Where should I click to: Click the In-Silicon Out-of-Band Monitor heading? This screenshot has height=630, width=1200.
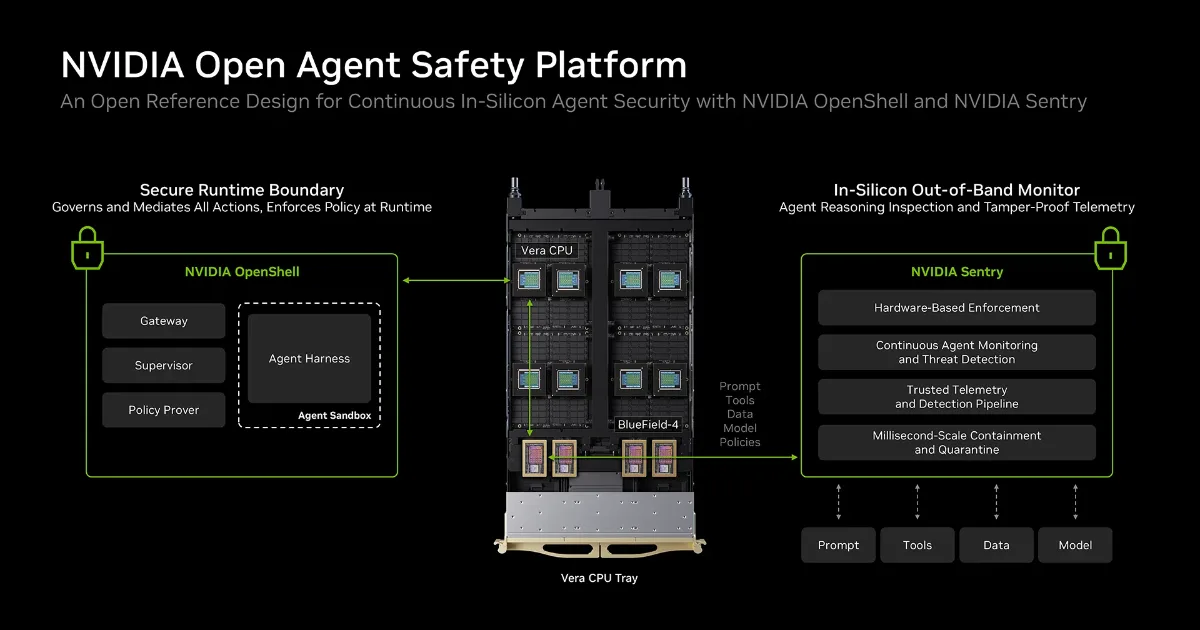coord(957,190)
